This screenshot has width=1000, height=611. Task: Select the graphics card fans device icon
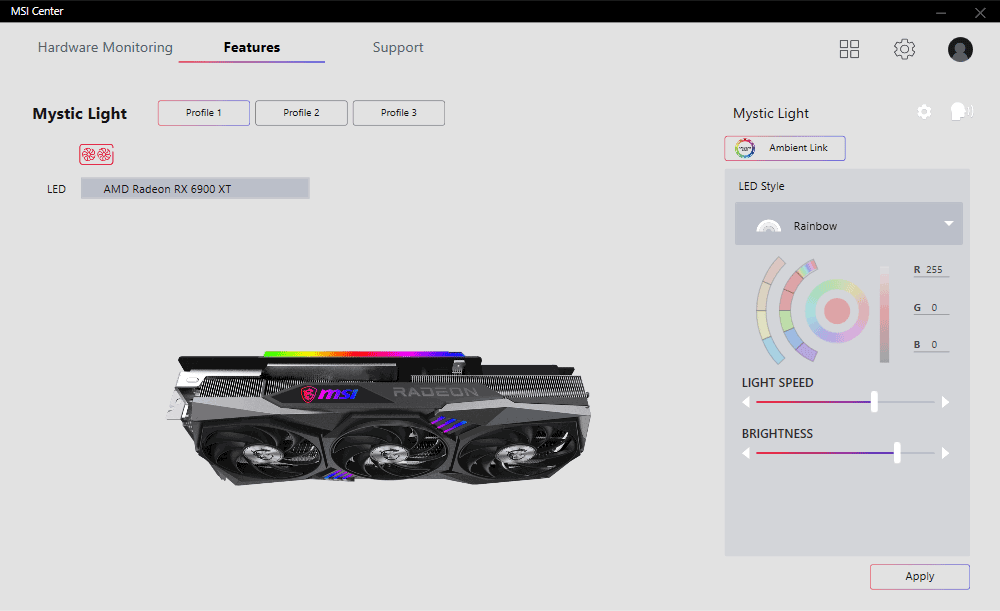(x=96, y=154)
